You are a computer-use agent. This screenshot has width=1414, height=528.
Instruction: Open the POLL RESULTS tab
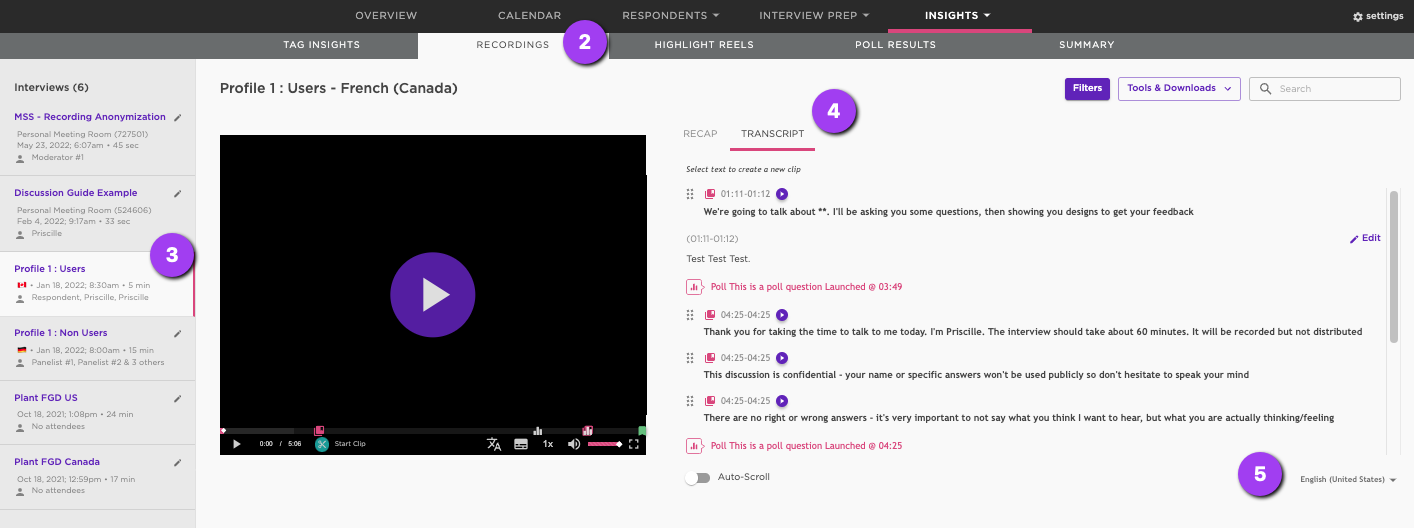click(895, 45)
